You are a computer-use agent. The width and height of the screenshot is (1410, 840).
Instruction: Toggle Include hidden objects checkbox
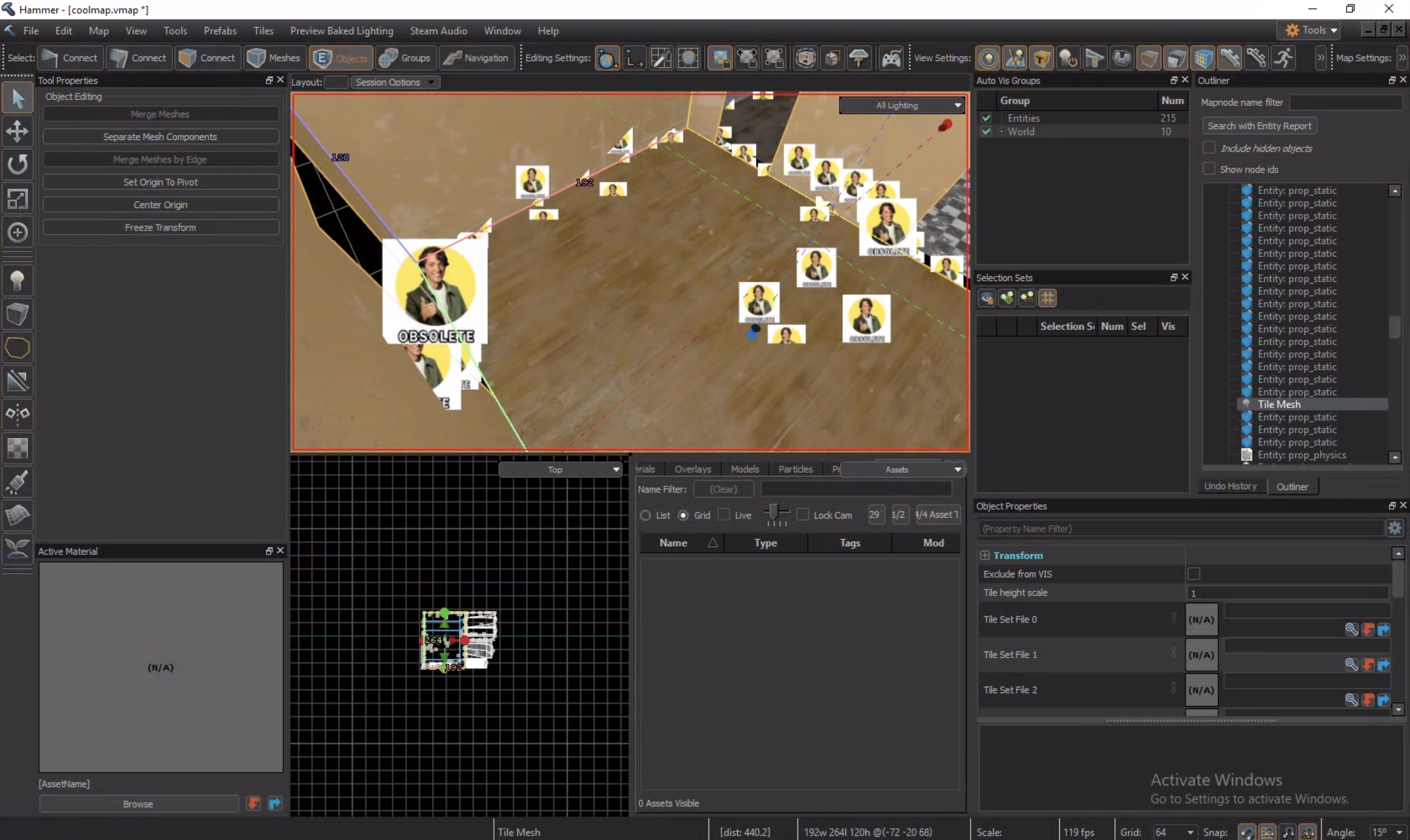coord(1209,148)
